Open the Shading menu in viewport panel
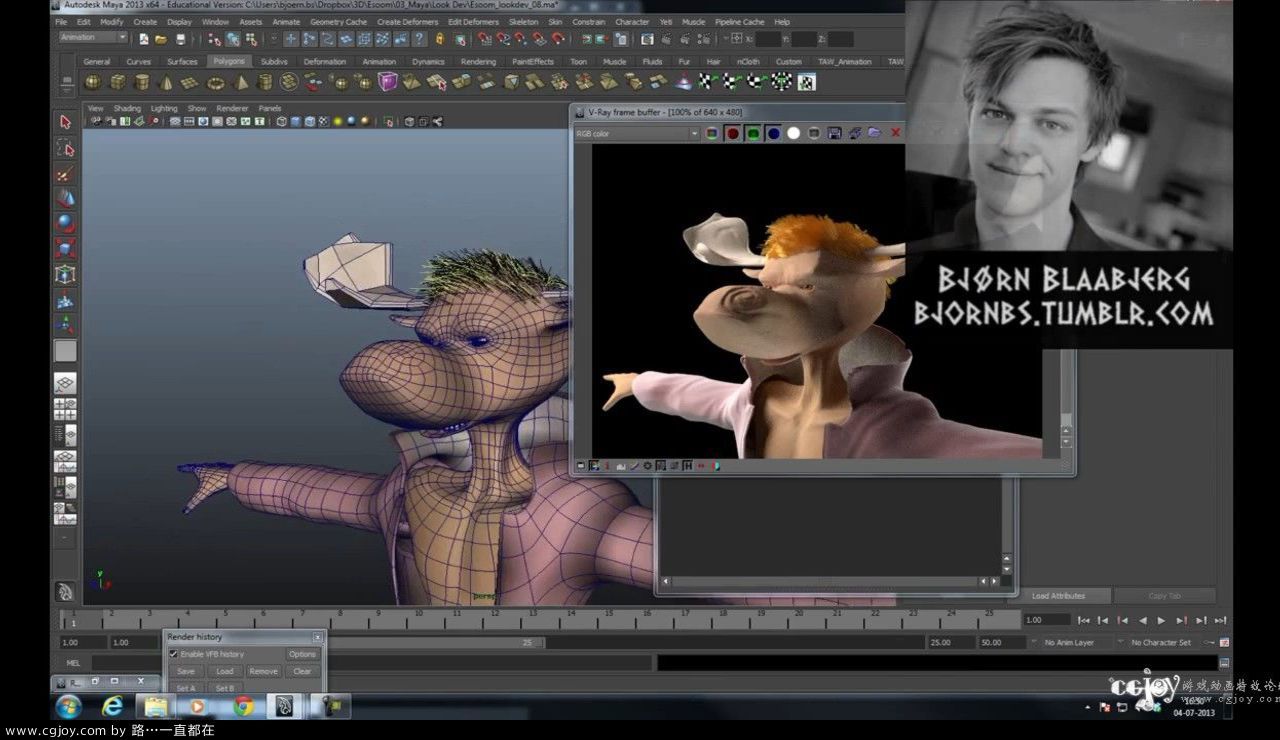The height and width of the screenshot is (740, 1280). point(127,108)
